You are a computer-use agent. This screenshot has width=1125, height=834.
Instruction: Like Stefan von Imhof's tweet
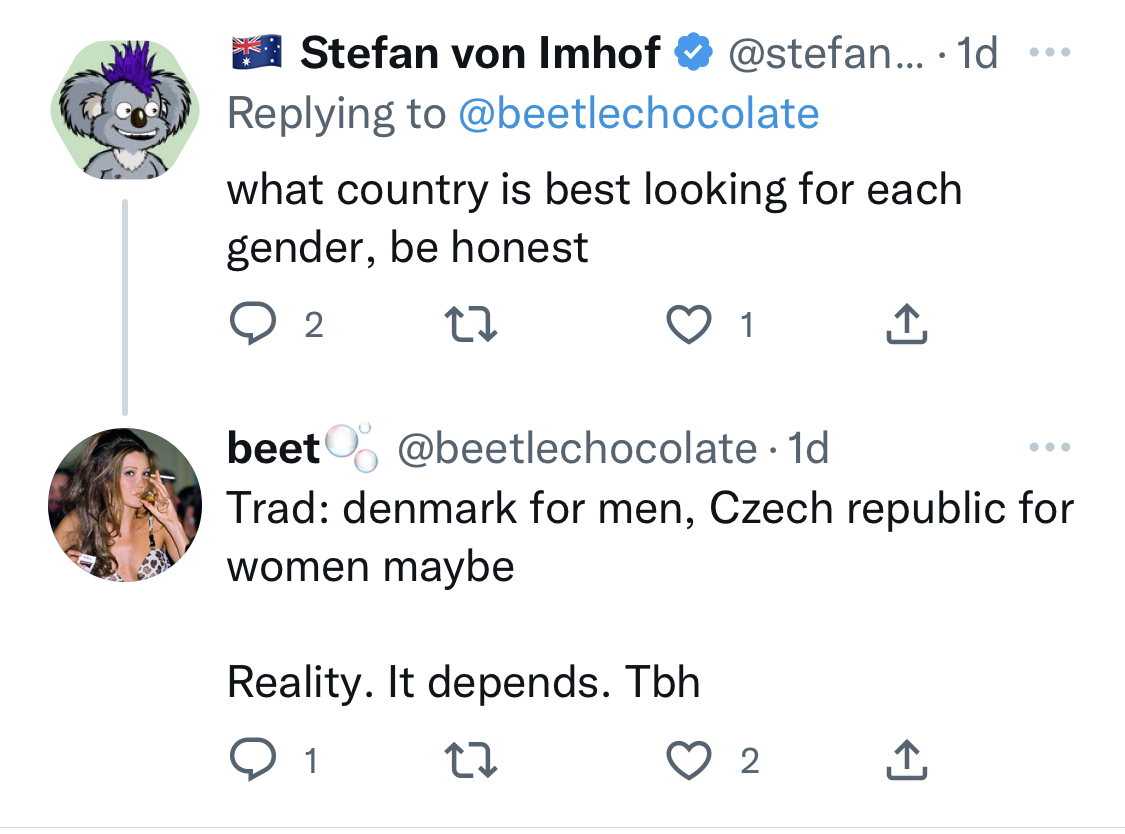click(689, 324)
